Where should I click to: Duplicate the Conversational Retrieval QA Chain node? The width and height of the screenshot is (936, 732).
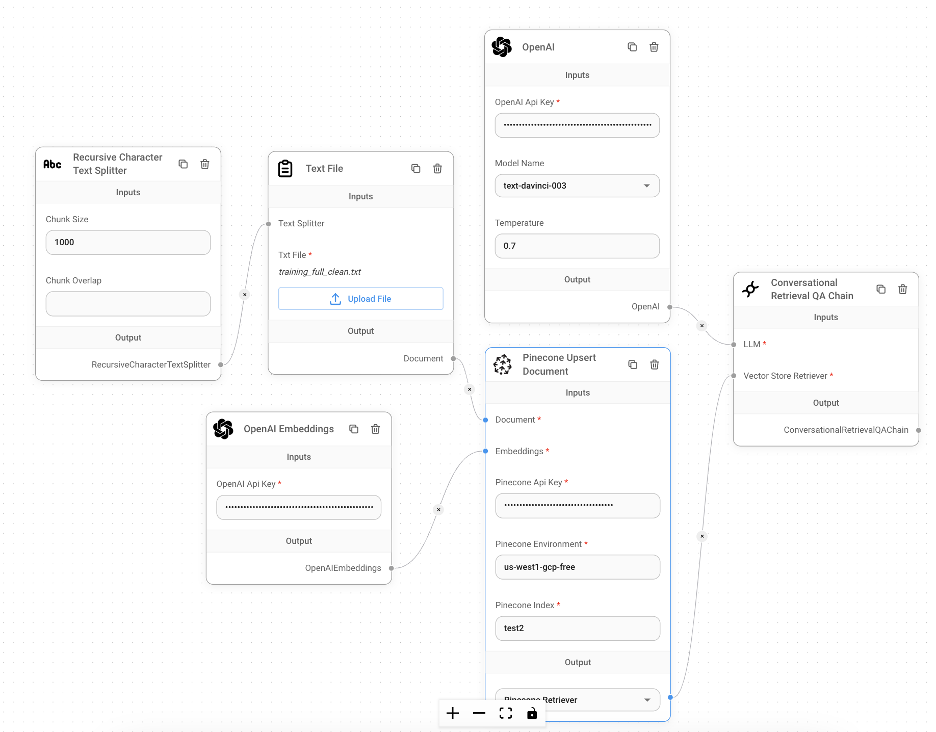[x=881, y=289]
